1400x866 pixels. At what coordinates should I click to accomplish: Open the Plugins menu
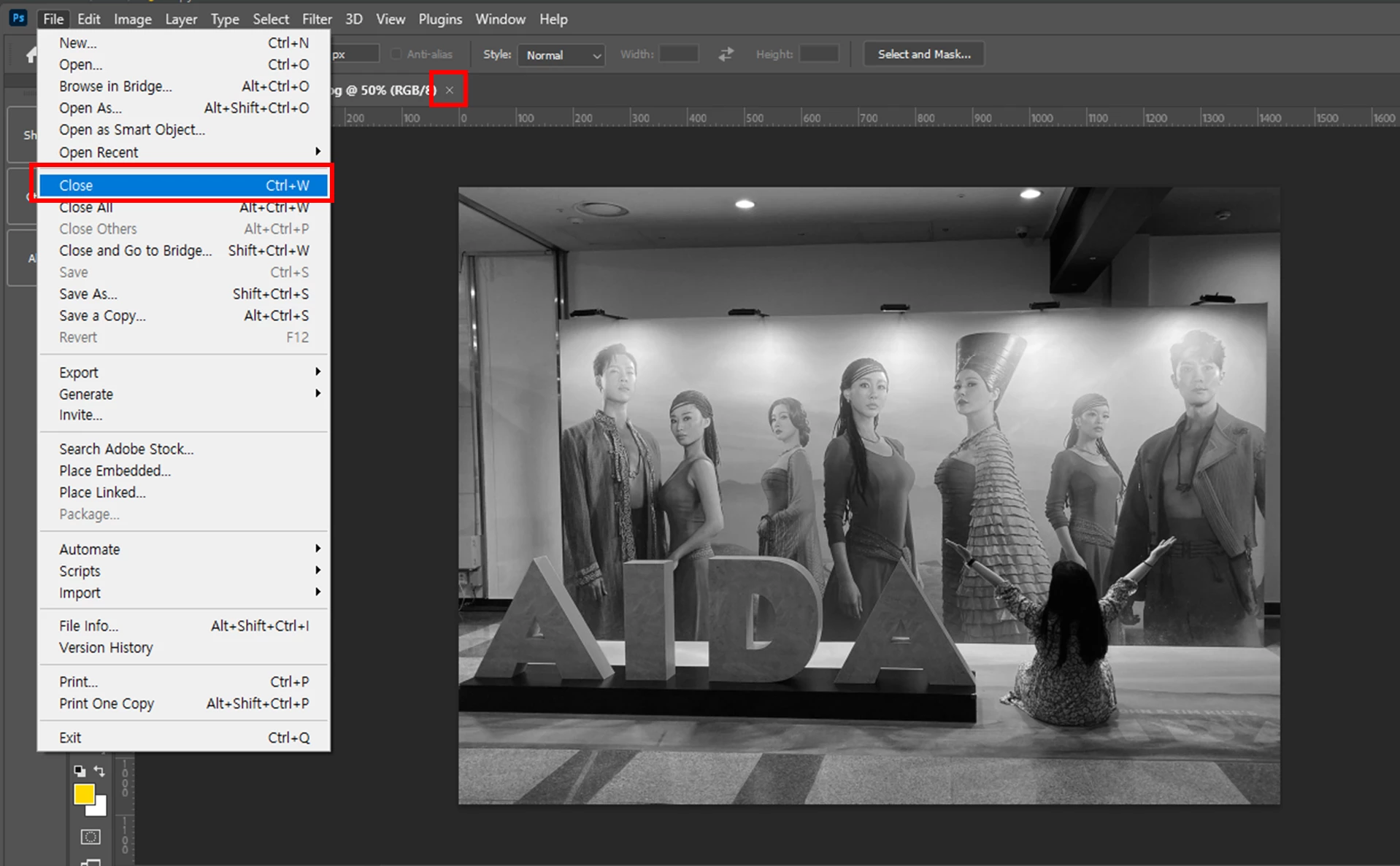(x=440, y=19)
